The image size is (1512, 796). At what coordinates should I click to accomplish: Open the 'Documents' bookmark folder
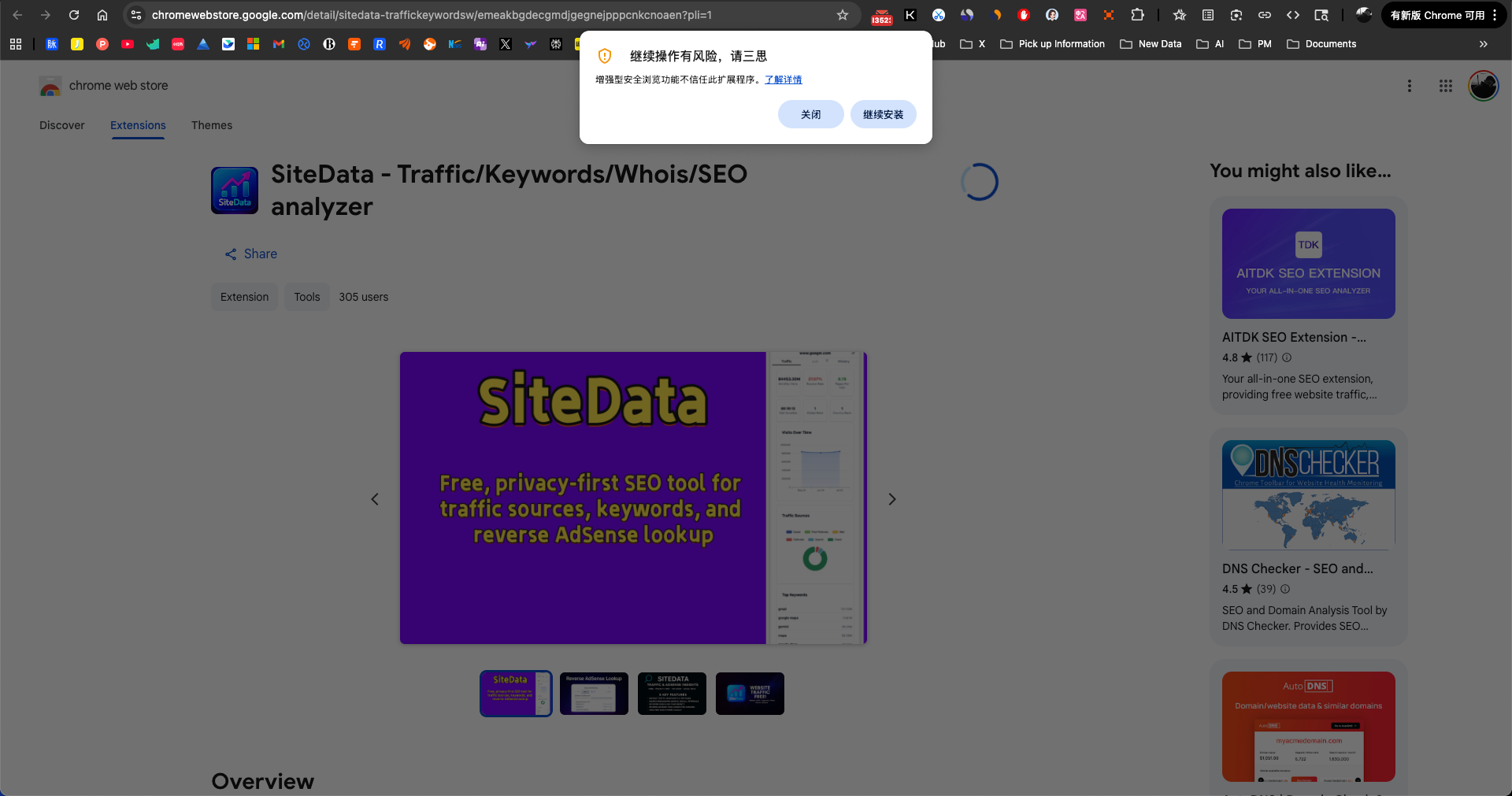tap(1321, 44)
